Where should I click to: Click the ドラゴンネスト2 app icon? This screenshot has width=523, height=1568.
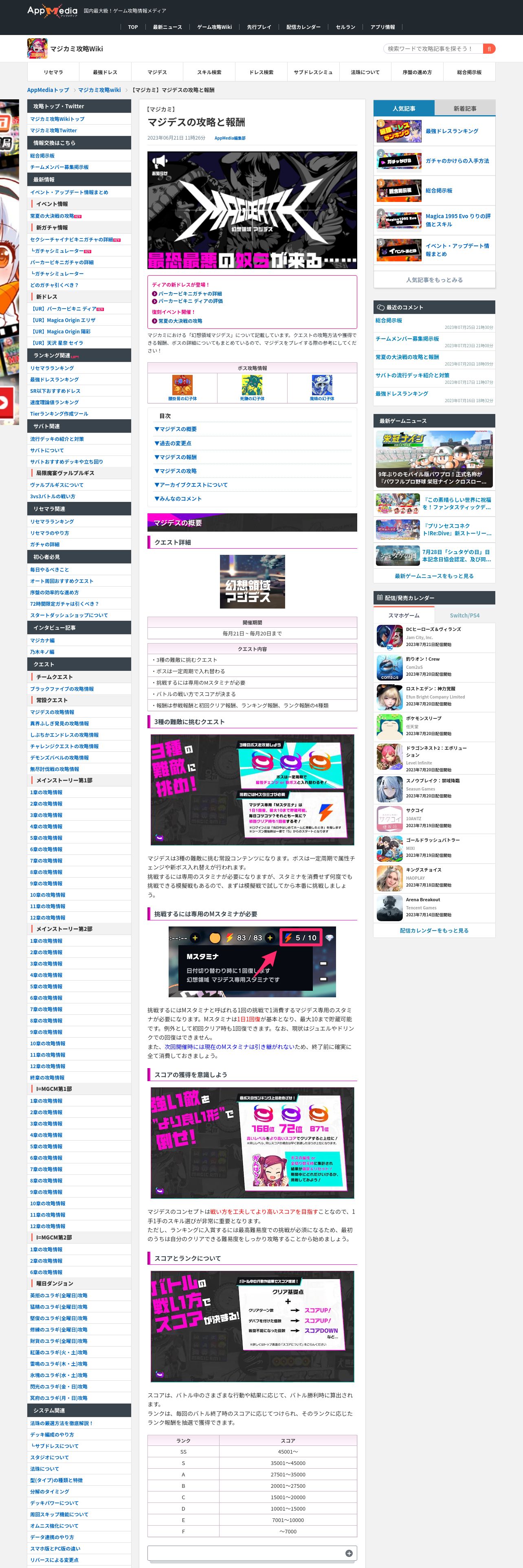(389, 757)
